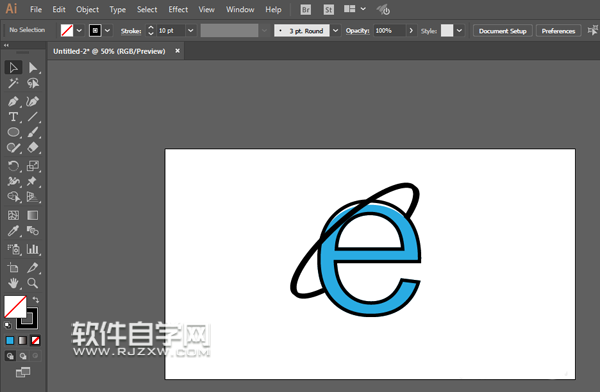This screenshot has width=600, height=392.
Task: Select the Width/Warp tool
Action: click(13, 181)
